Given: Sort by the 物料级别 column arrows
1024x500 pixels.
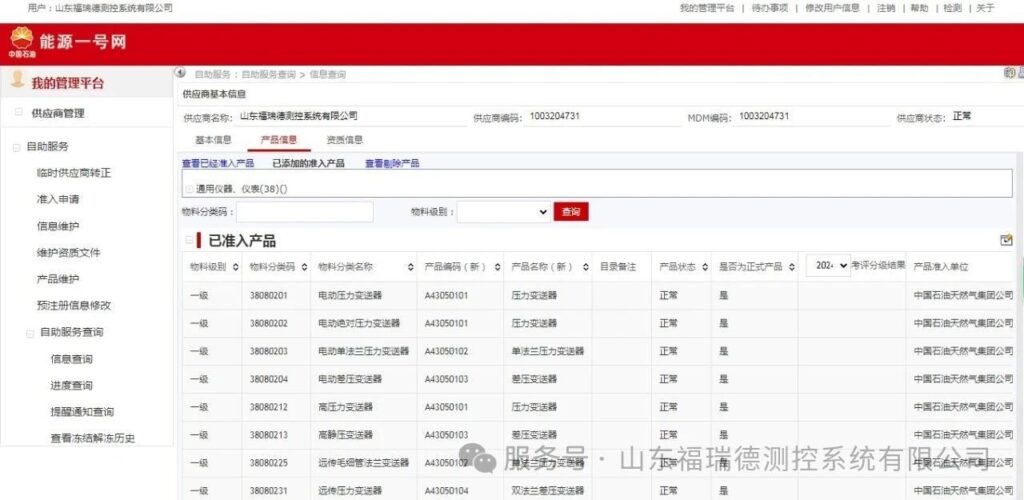Looking at the screenshot, I should click(x=235, y=267).
